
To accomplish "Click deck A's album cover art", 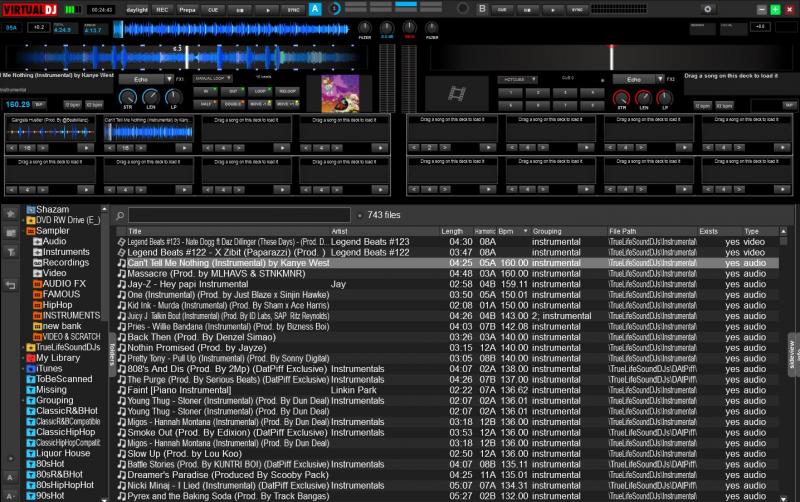I will coord(340,93).
